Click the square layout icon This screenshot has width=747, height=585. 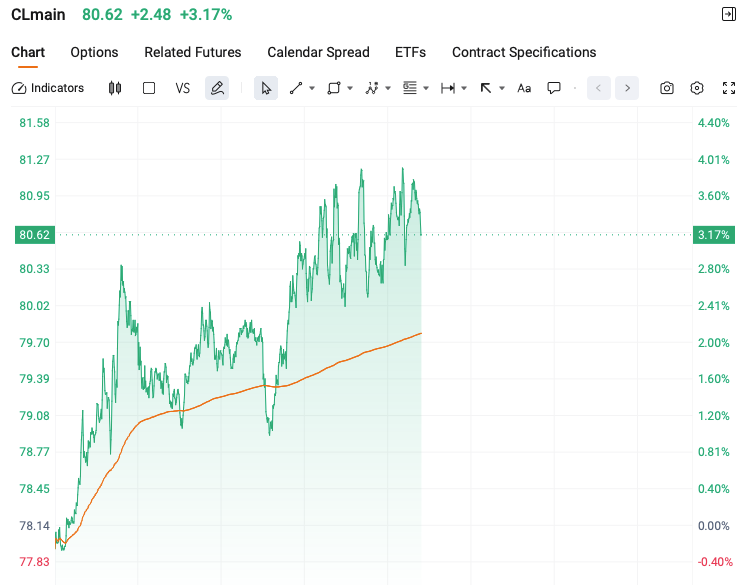click(149, 88)
